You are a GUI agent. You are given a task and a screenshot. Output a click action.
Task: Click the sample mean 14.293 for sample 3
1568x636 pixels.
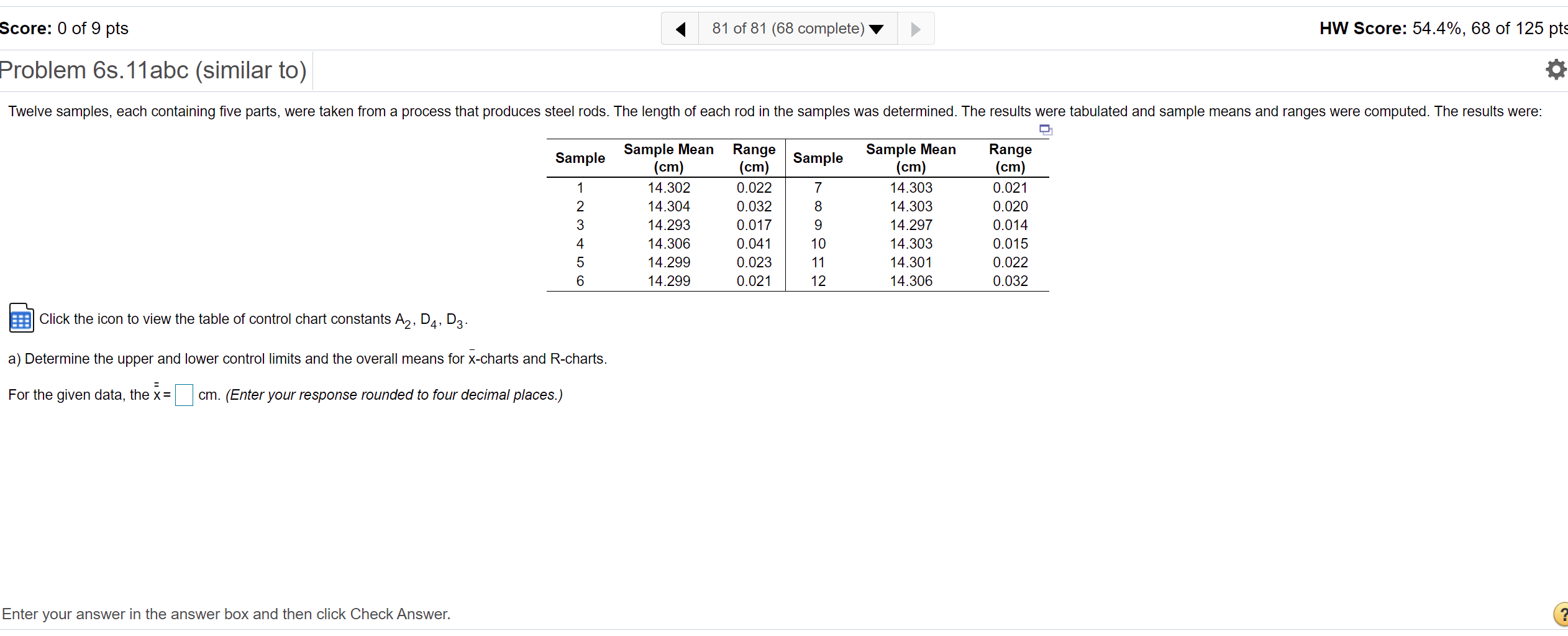click(668, 225)
